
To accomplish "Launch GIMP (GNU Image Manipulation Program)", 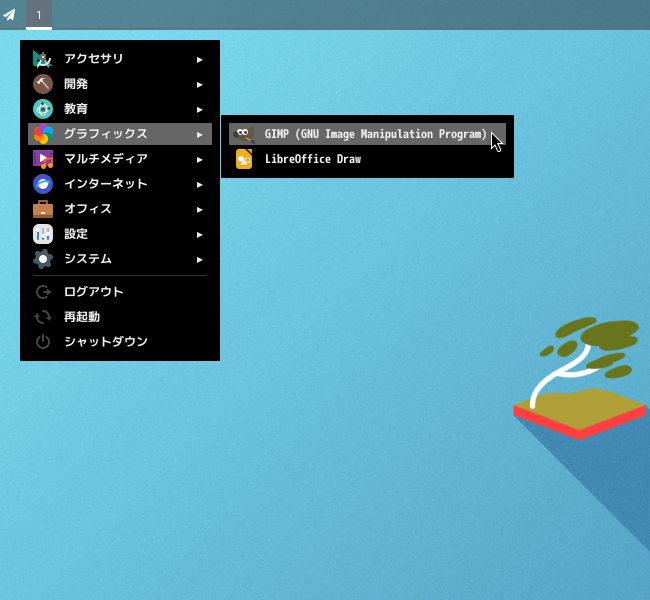I will pyautogui.click(x=375, y=134).
